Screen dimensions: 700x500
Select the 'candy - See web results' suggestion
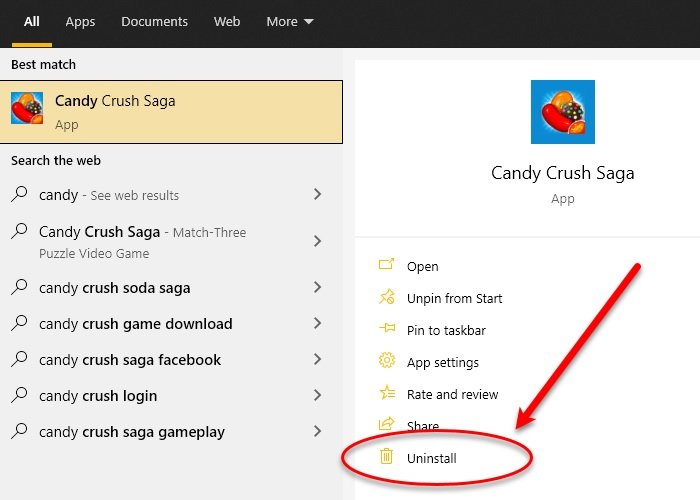pos(171,195)
